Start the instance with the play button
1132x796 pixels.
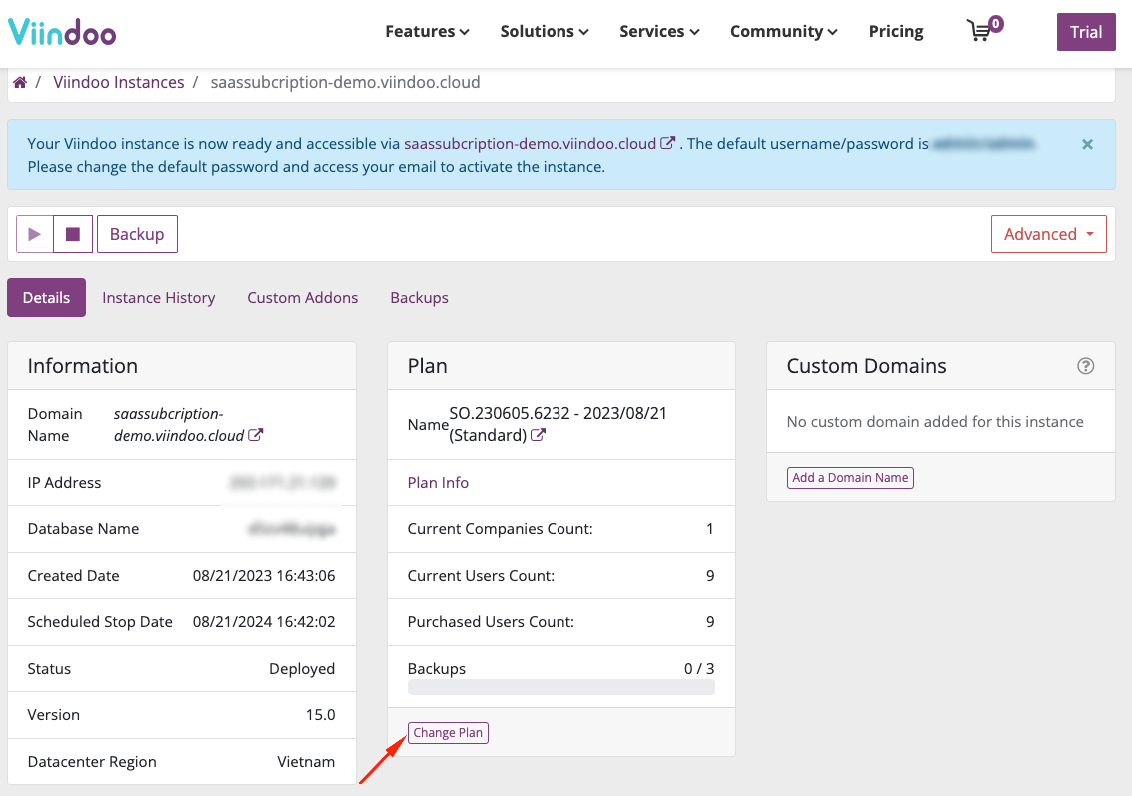coord(35,234)
